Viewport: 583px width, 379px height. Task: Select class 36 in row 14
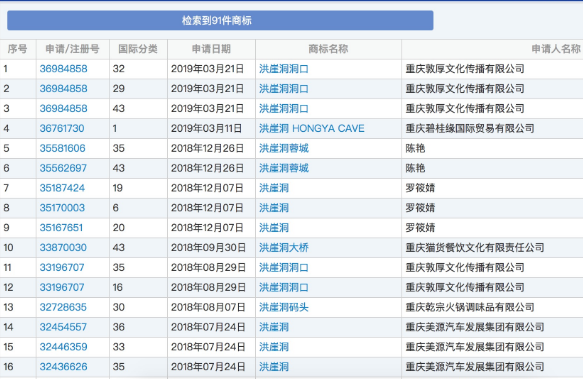pos(119,327)
